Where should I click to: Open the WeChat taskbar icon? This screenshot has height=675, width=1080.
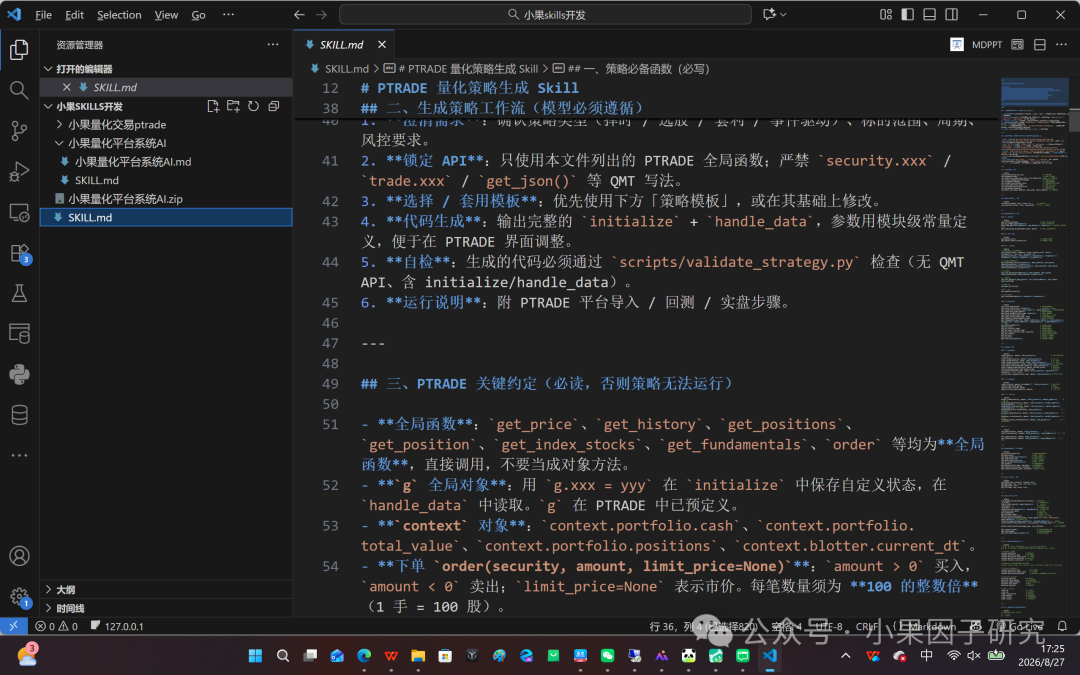coord(608,656)
